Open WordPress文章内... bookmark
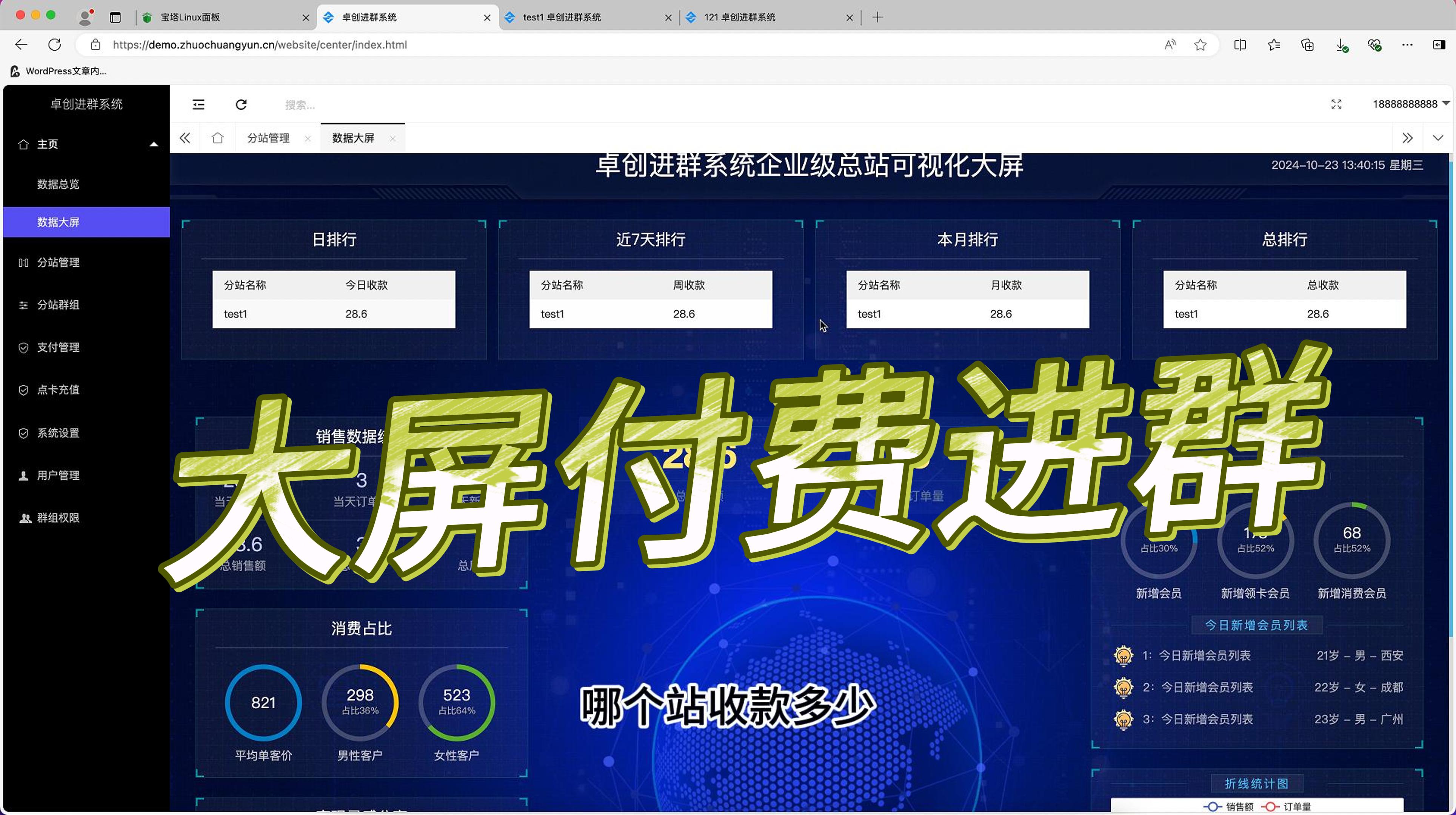Image resolution: width=1456 pixels, height=815 pixels. (x=58, y=71)
